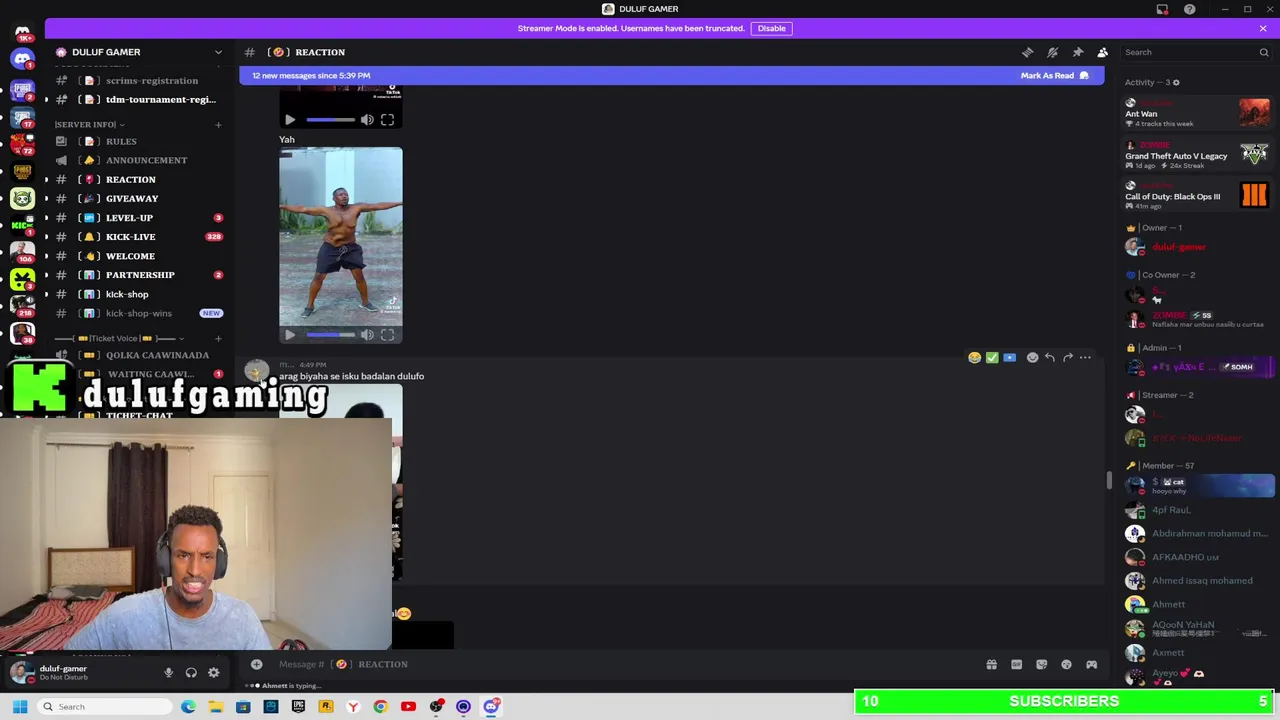Open the LEVEL-UP channel
This screenshot has height=720, width=1280.
138,217
